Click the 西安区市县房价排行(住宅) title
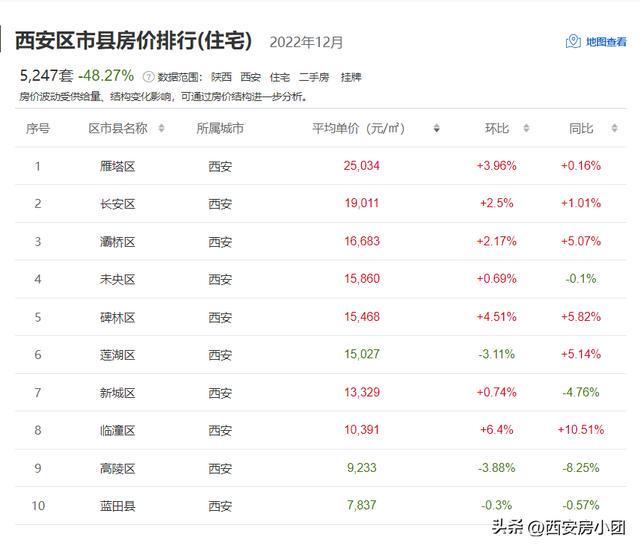 click(133, 40)
